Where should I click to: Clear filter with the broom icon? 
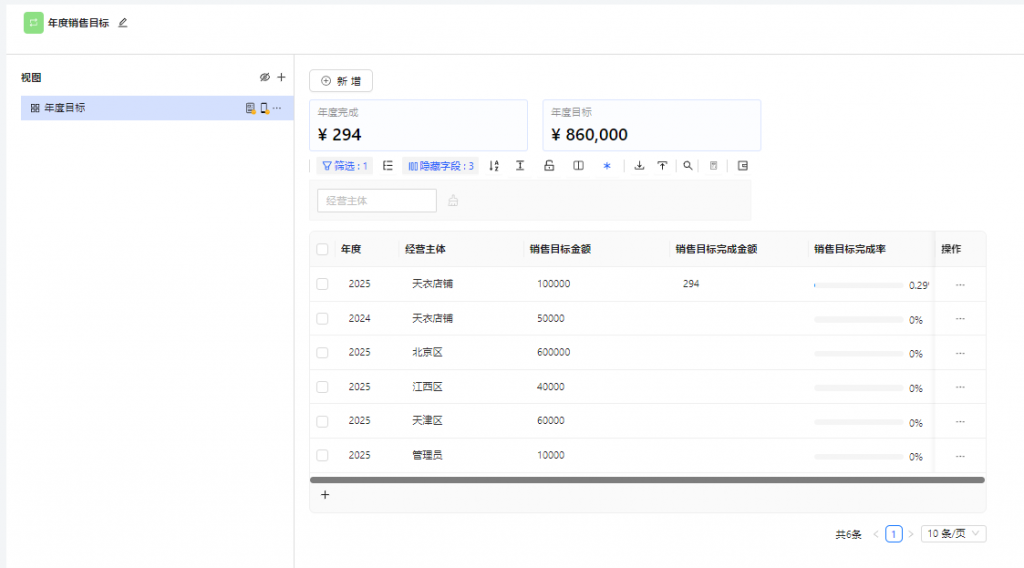(x=453, y=200)
